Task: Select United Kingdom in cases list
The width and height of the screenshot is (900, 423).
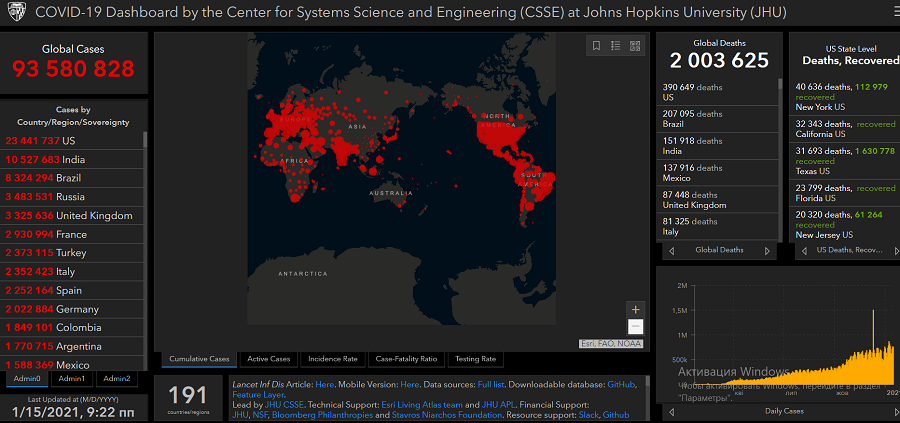Action: pyautogui.click(x=72, y=216)
